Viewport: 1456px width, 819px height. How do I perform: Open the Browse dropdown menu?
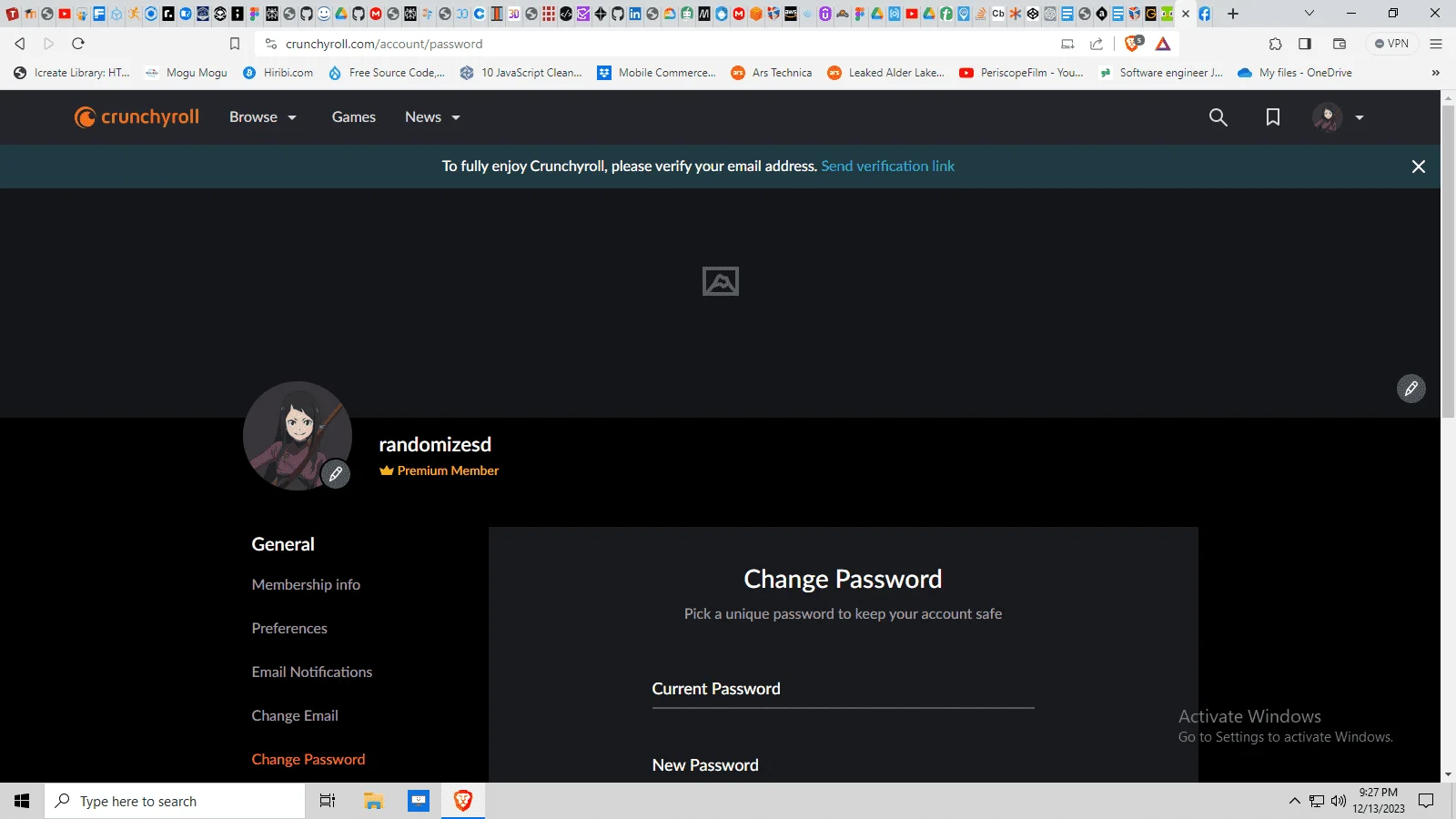(263, 116)
